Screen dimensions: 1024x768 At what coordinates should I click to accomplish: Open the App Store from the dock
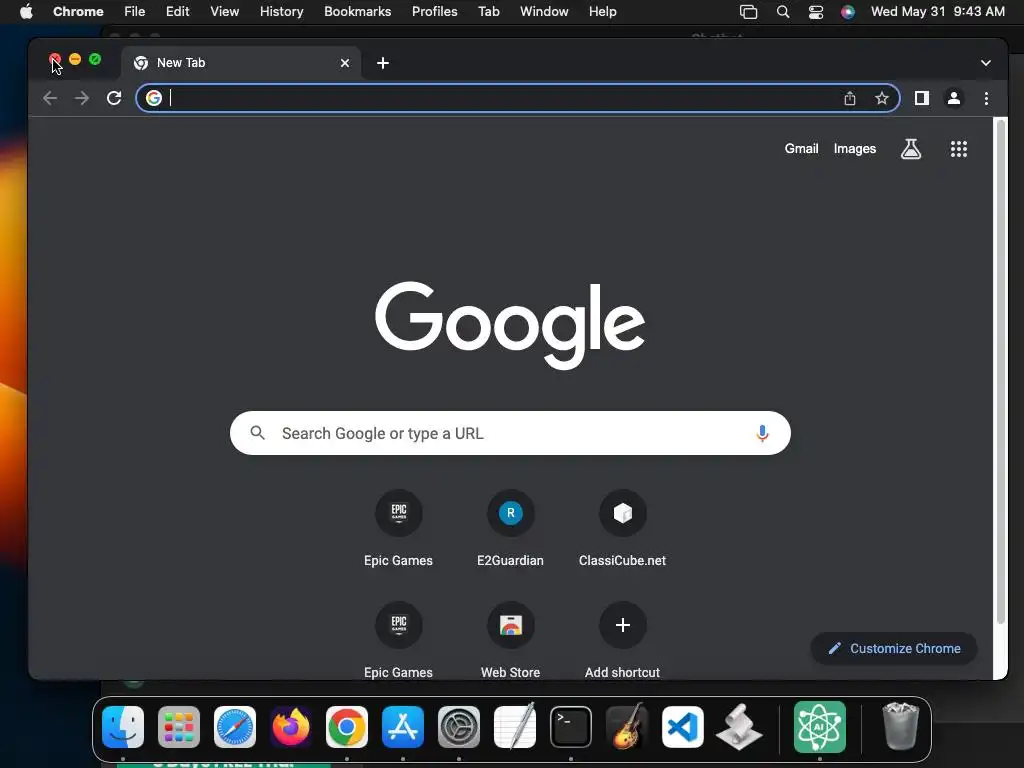pyautogui.click(x=403, y=727)
